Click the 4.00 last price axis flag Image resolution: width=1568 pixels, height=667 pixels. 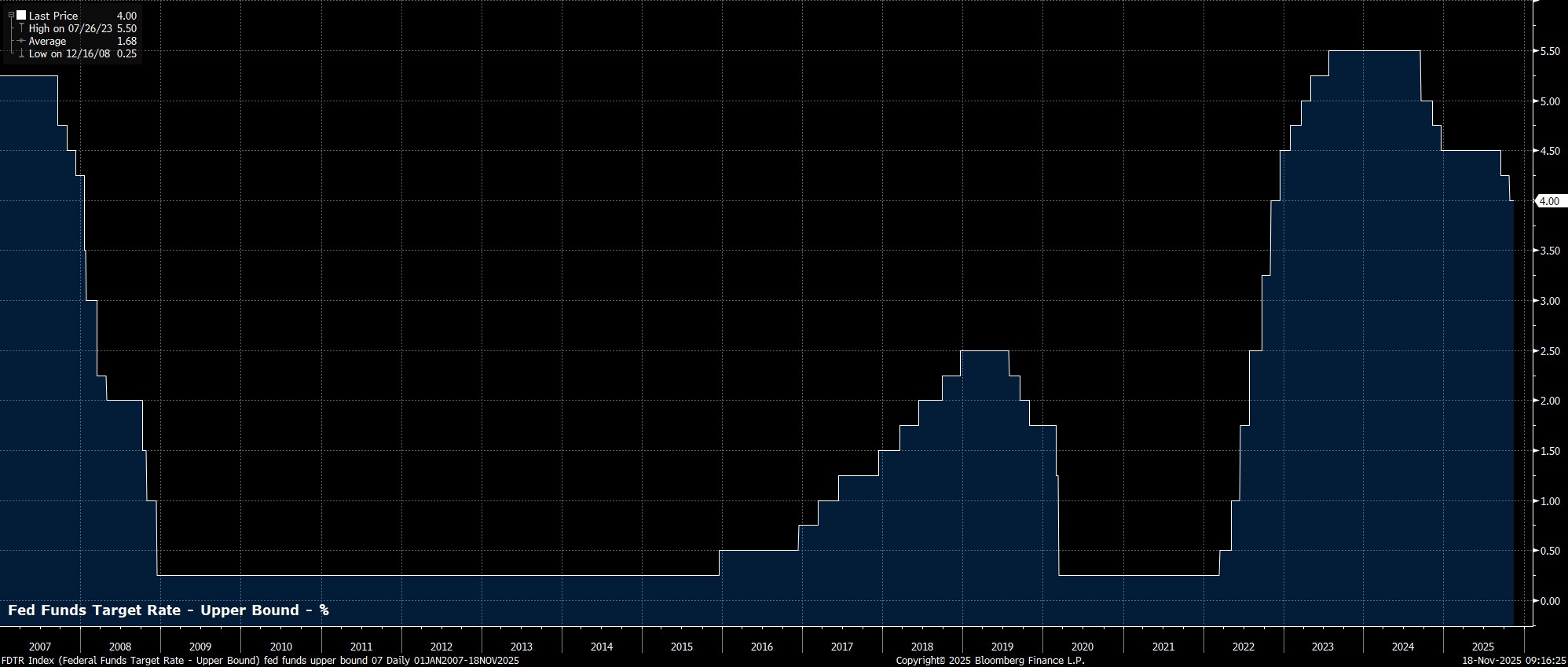[x=1548, y=201]
